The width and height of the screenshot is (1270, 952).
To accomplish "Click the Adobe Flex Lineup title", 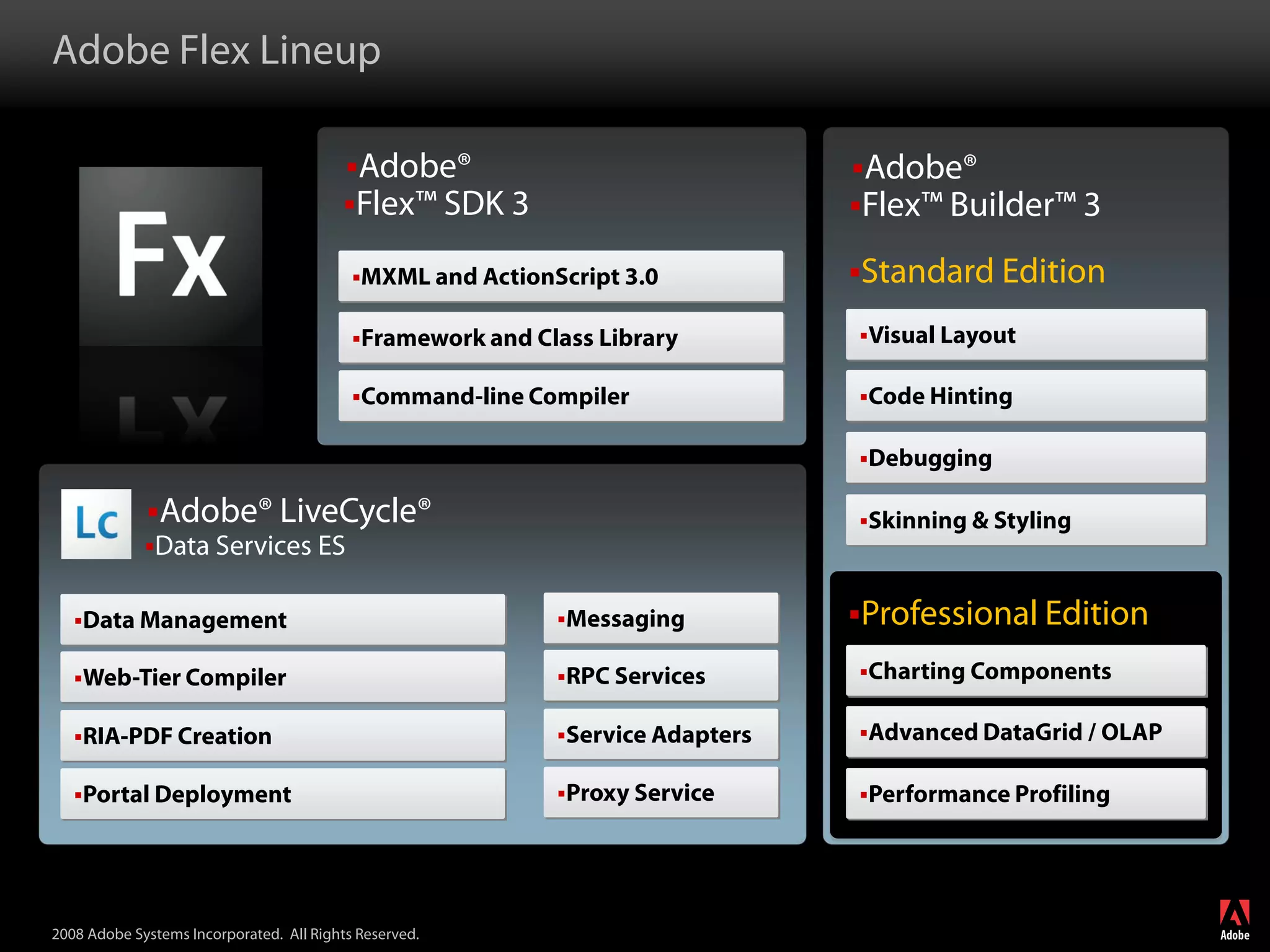I will (x=216, y=51).
